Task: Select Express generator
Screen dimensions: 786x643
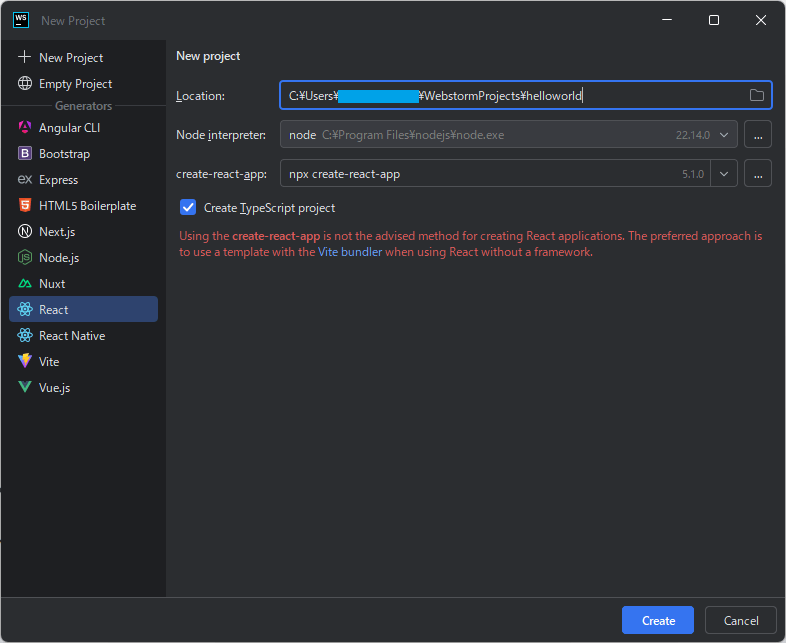Action: coord(83,180)
